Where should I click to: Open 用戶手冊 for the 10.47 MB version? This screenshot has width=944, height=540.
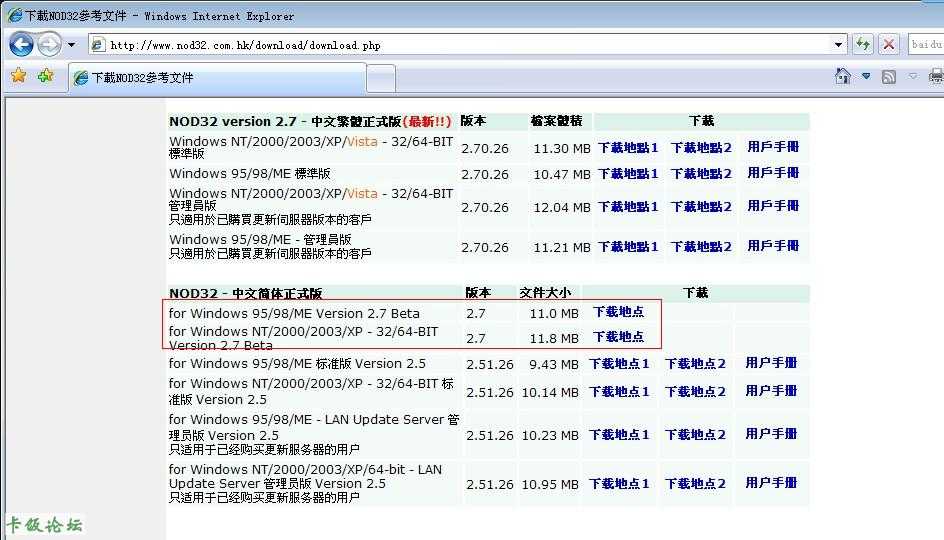(773, 173)
